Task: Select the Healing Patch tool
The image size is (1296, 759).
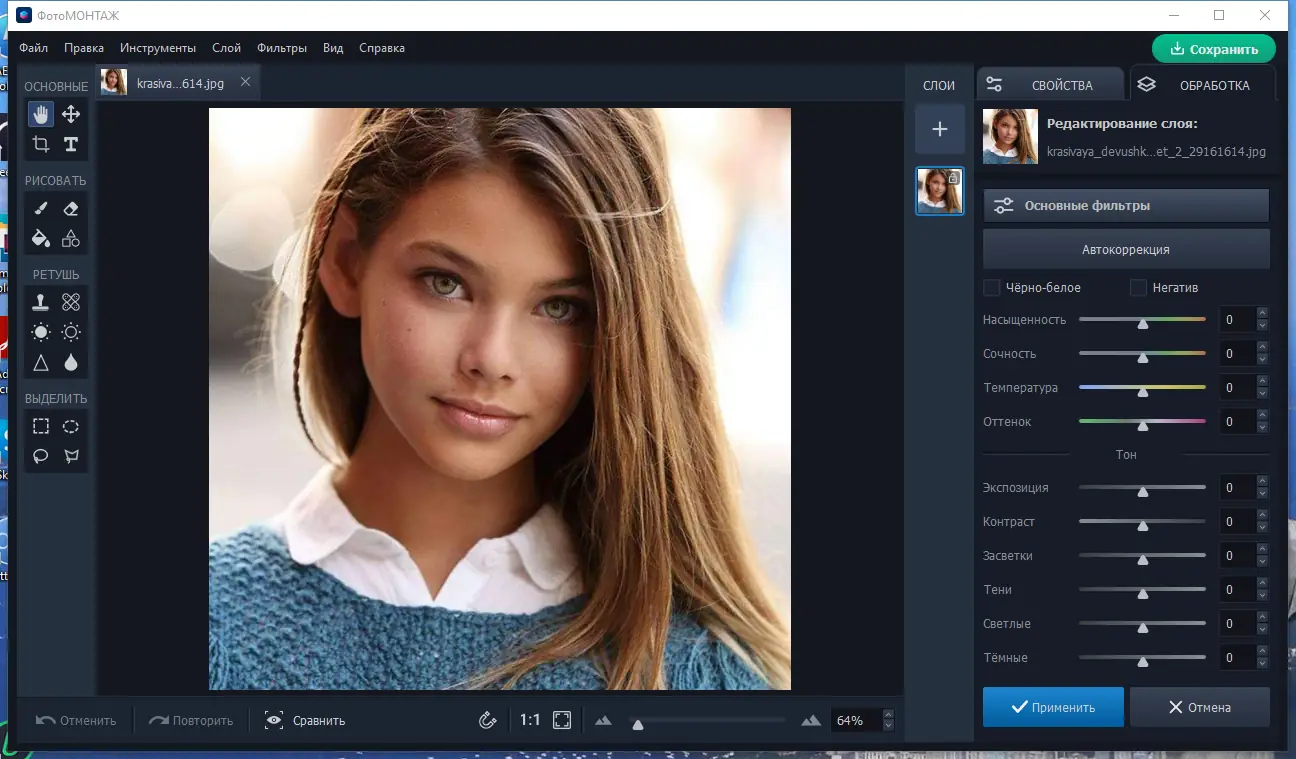Action: coord(71,301)
